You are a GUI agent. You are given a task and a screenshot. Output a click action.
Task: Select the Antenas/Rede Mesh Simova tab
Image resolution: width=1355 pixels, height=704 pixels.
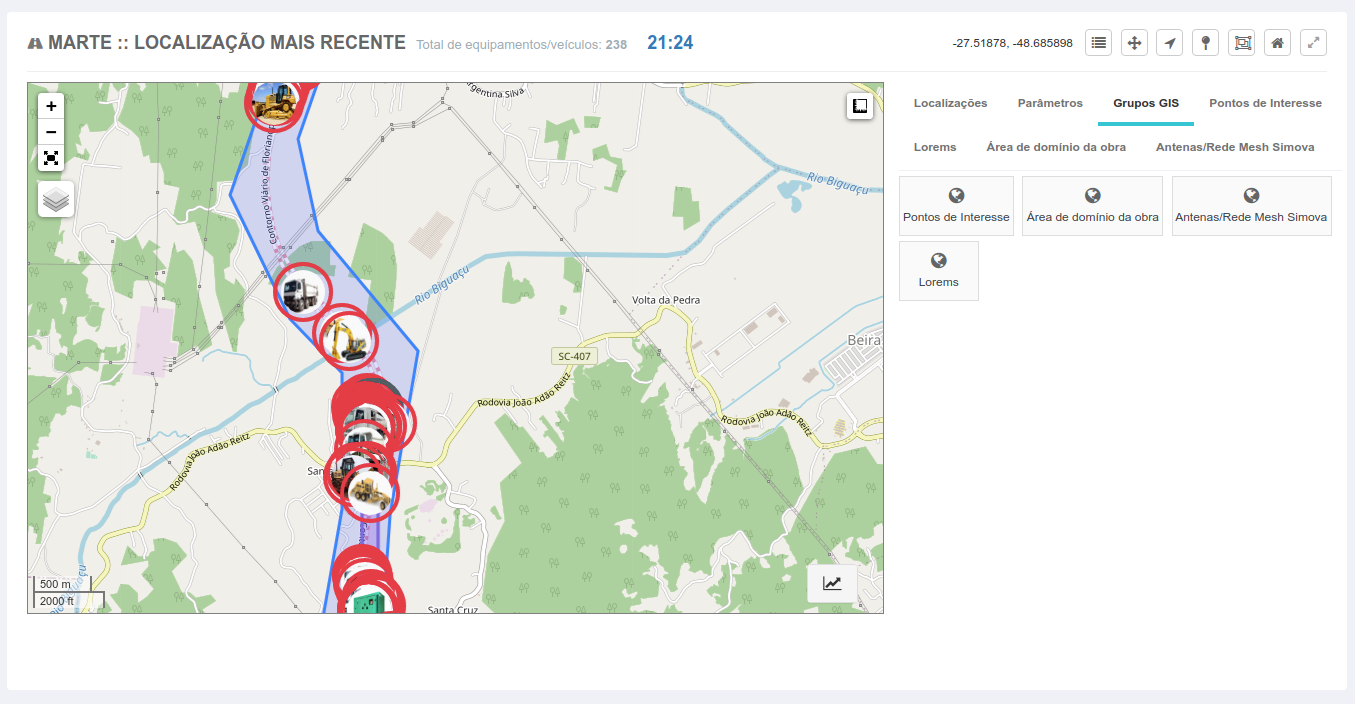(1235, 147)
